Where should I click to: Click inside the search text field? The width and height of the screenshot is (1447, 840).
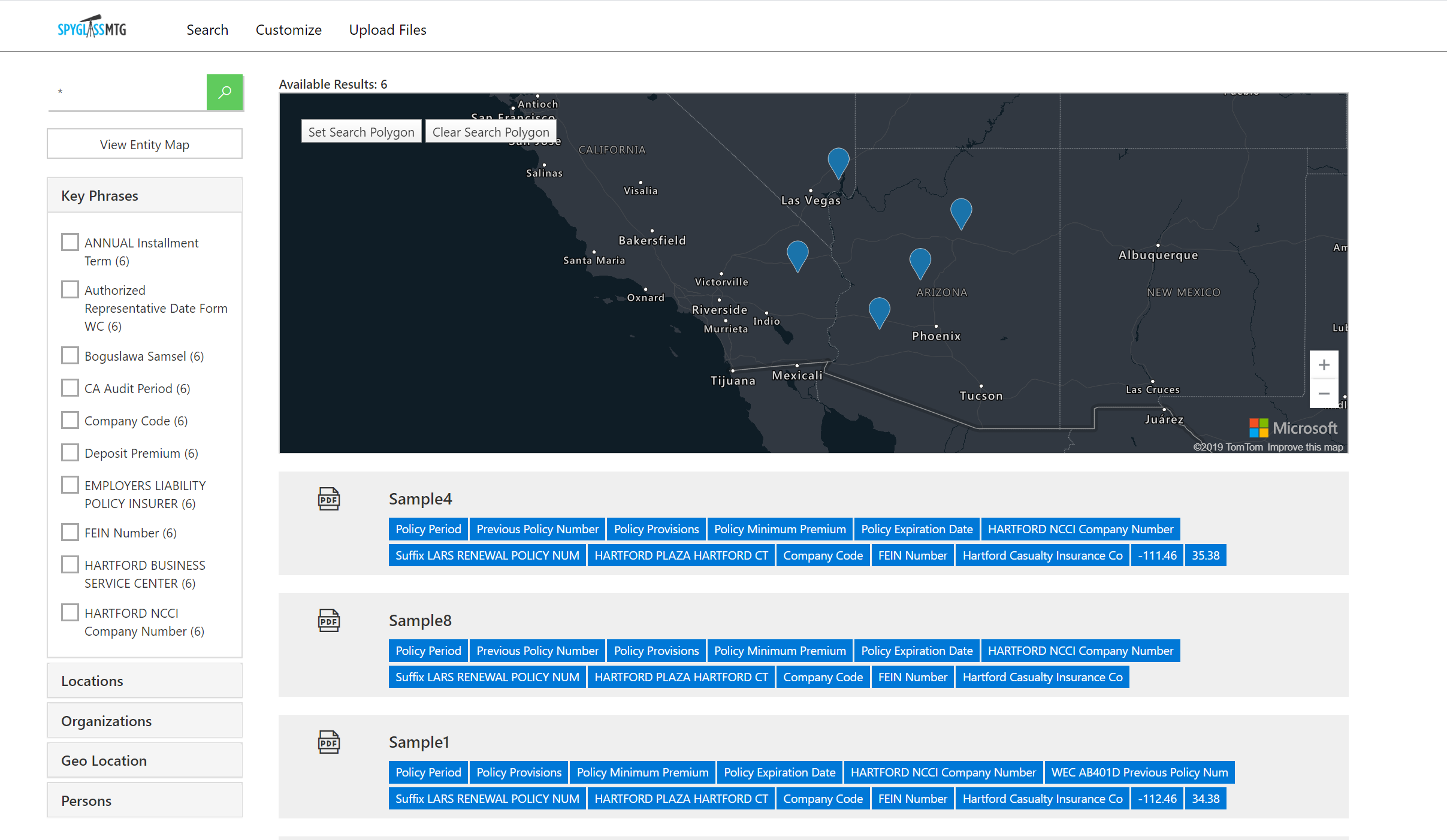(126, 92)
